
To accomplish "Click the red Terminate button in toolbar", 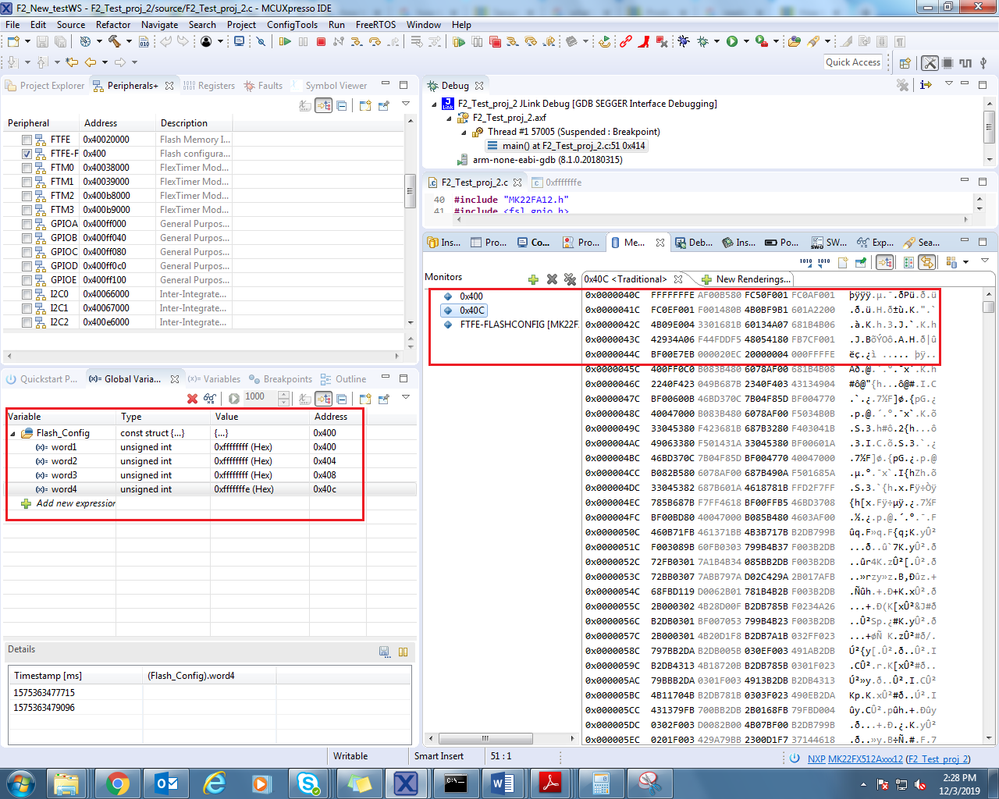I will click(321, 42).
